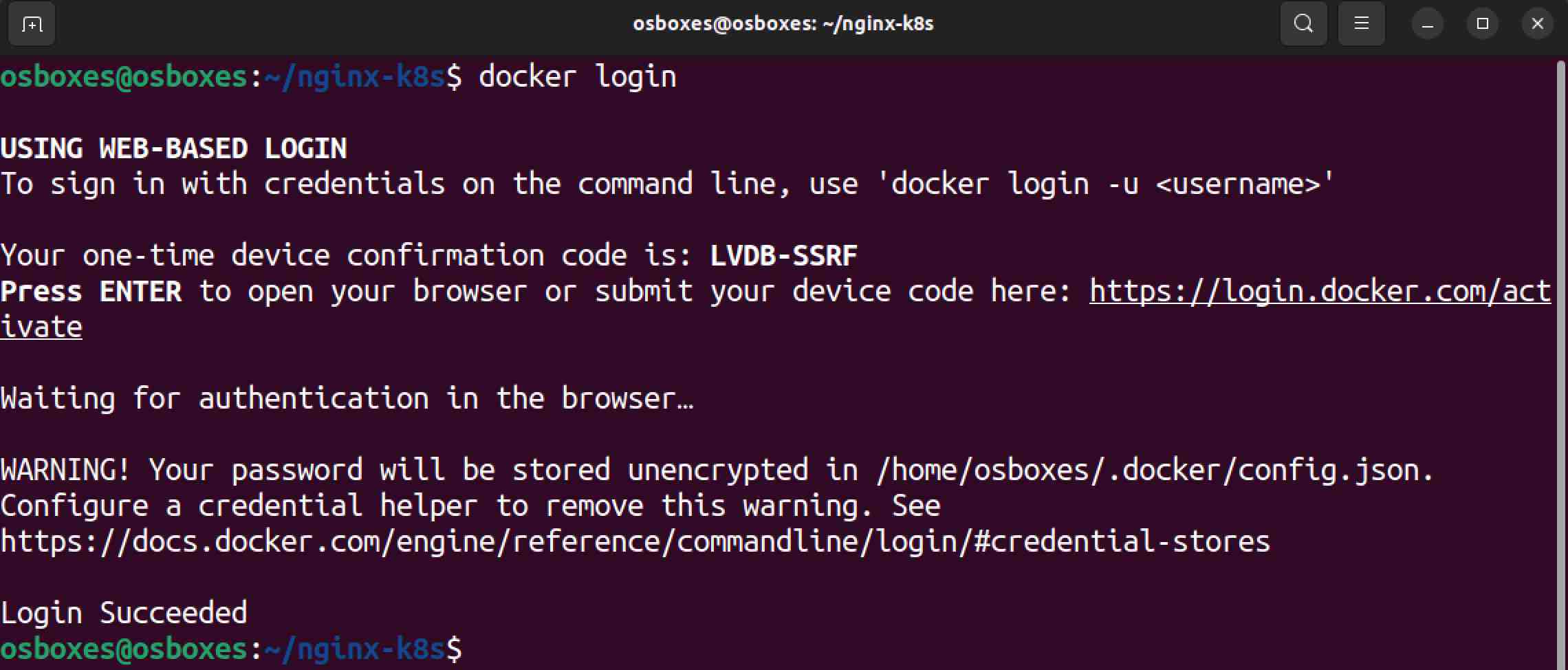This screenshot has height=670, width=1568.
Task: Close the terminal window
Action: pos(1538,24)
